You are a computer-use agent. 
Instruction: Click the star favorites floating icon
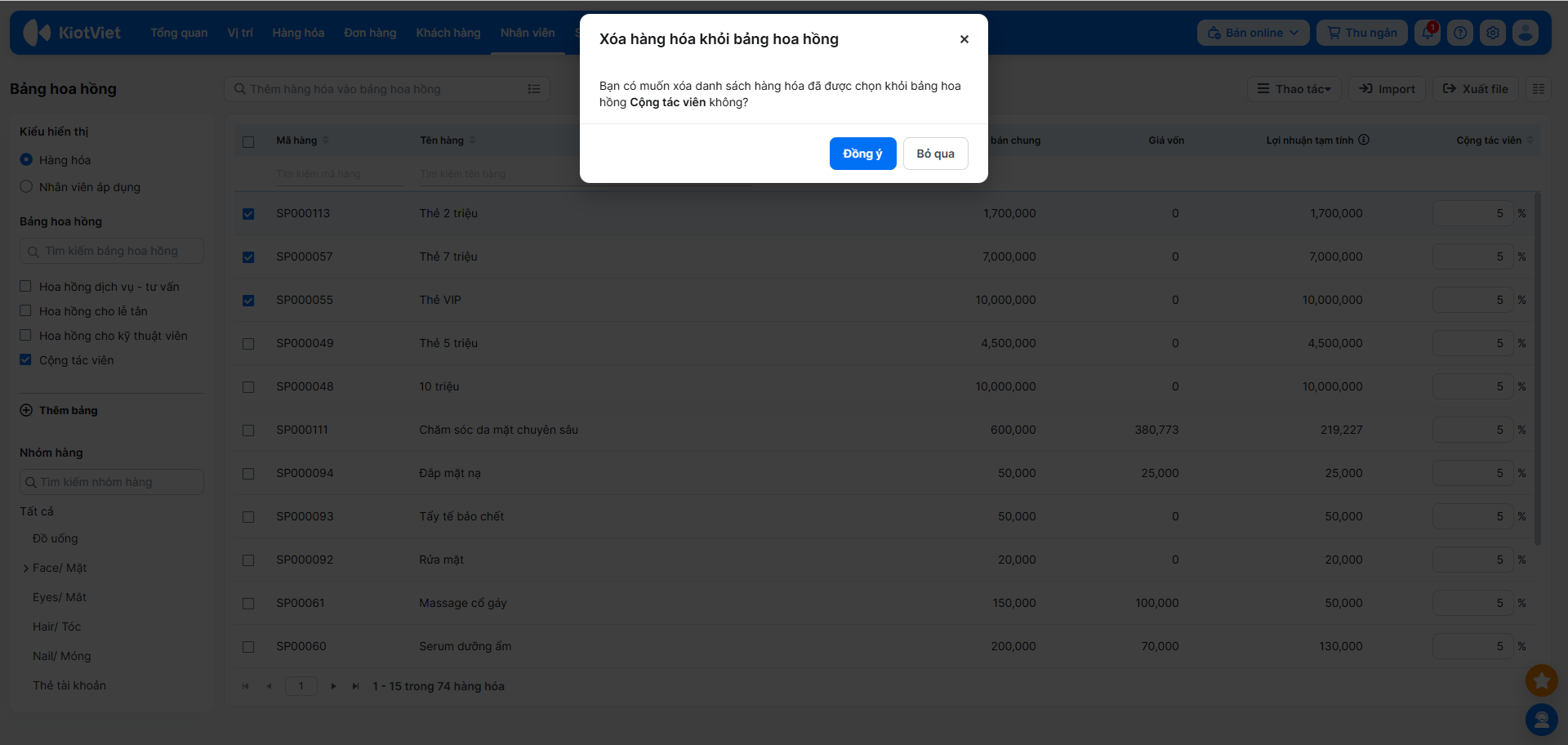pos(1542,680)
